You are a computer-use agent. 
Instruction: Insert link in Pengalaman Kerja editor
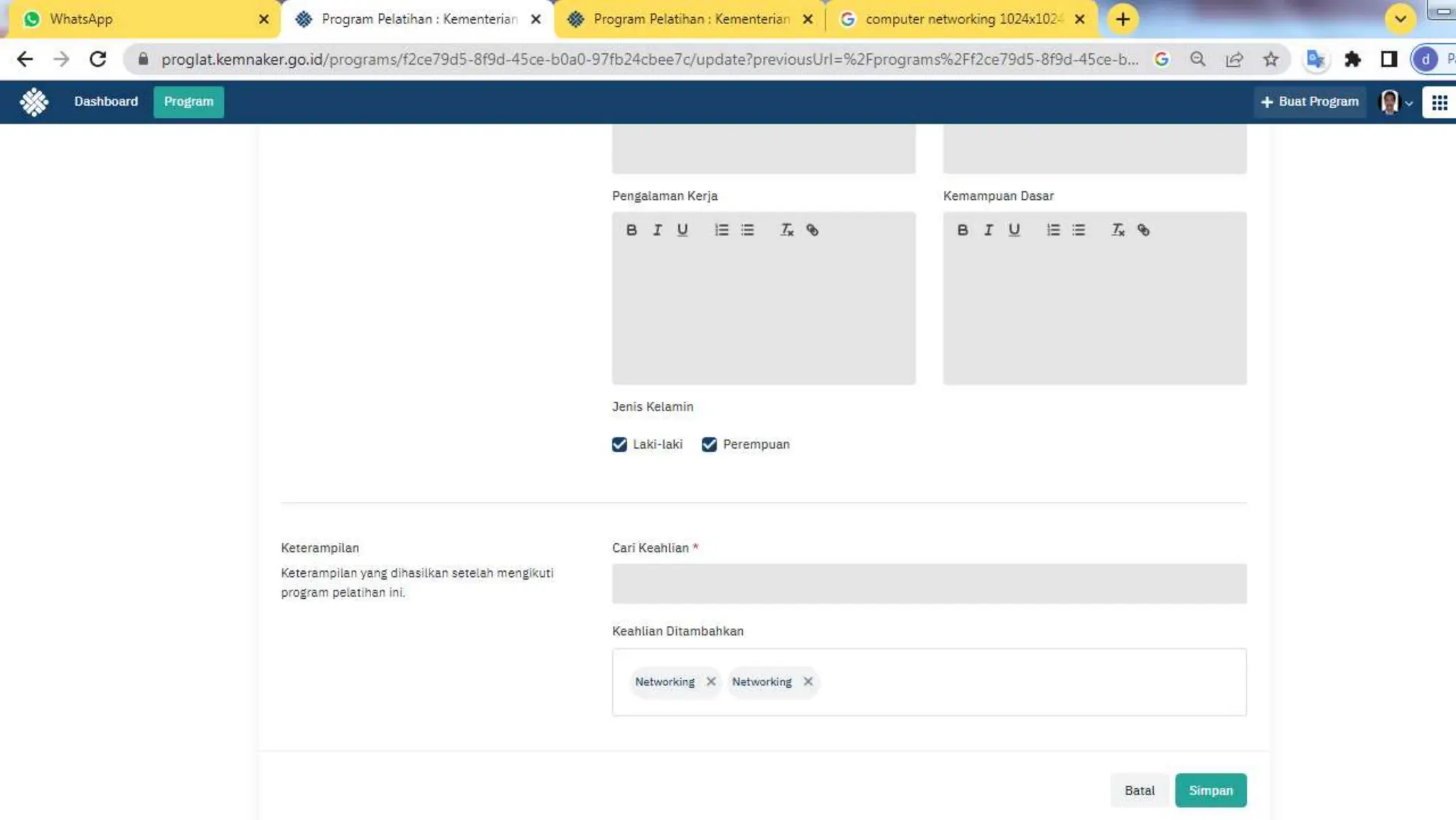point(812,230)
